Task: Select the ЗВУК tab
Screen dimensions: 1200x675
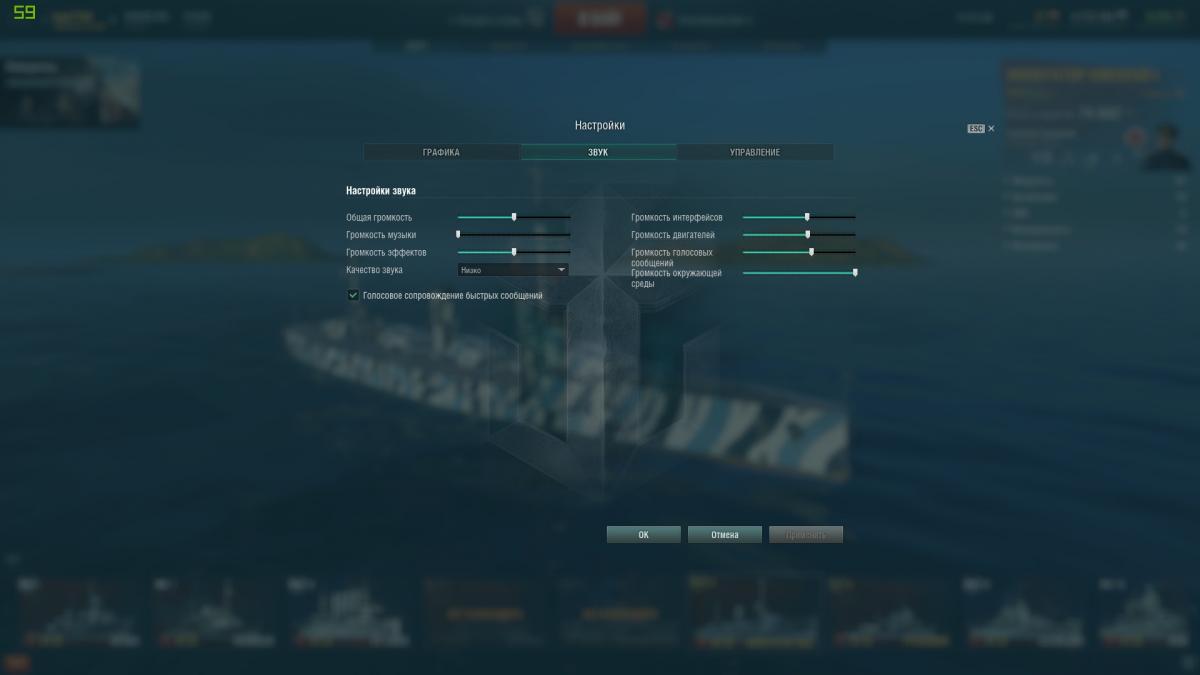Action: pos(598,152)
